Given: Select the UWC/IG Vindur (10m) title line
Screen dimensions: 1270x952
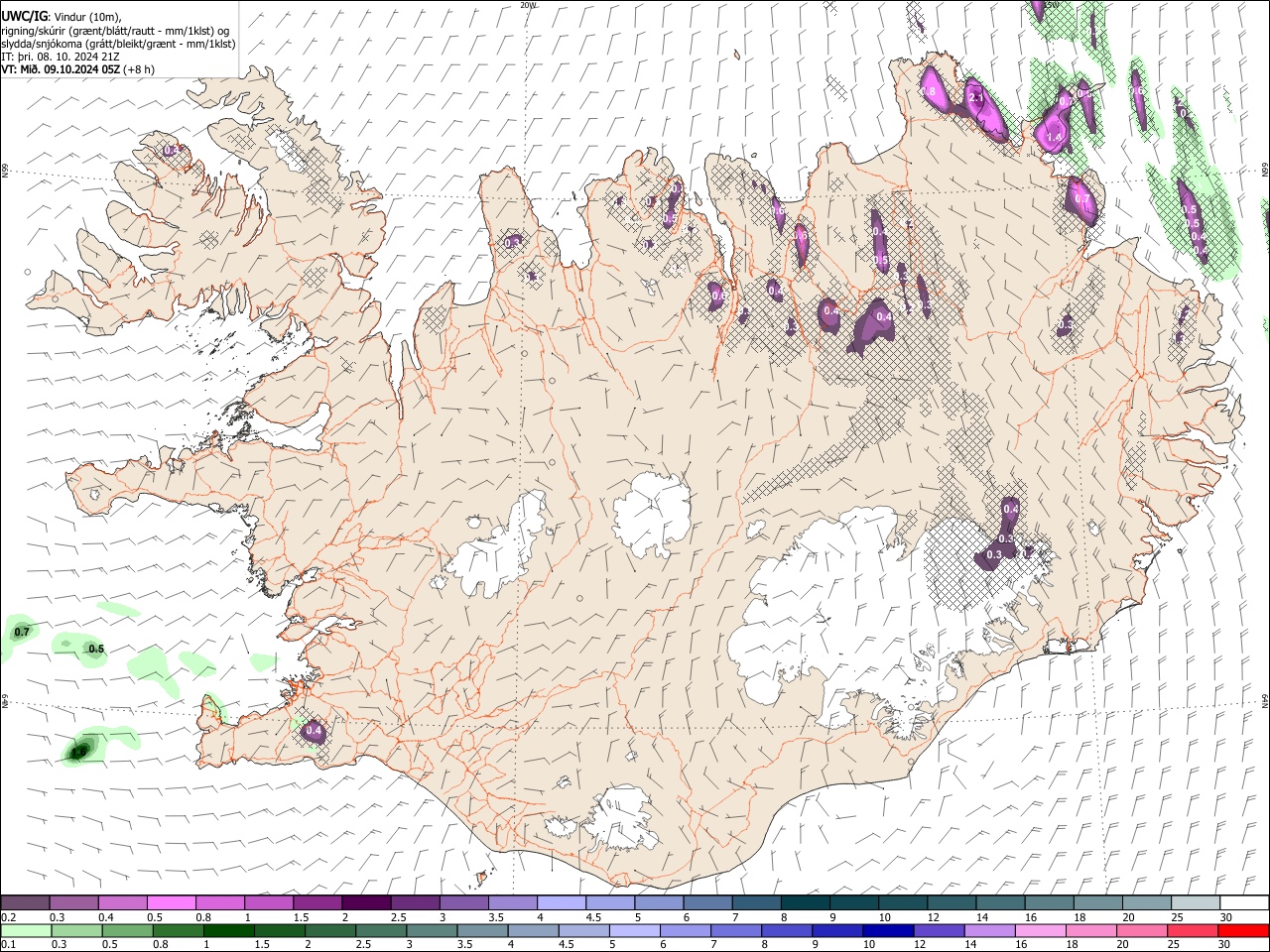Looking at the screenshot, I should [62, 16].
